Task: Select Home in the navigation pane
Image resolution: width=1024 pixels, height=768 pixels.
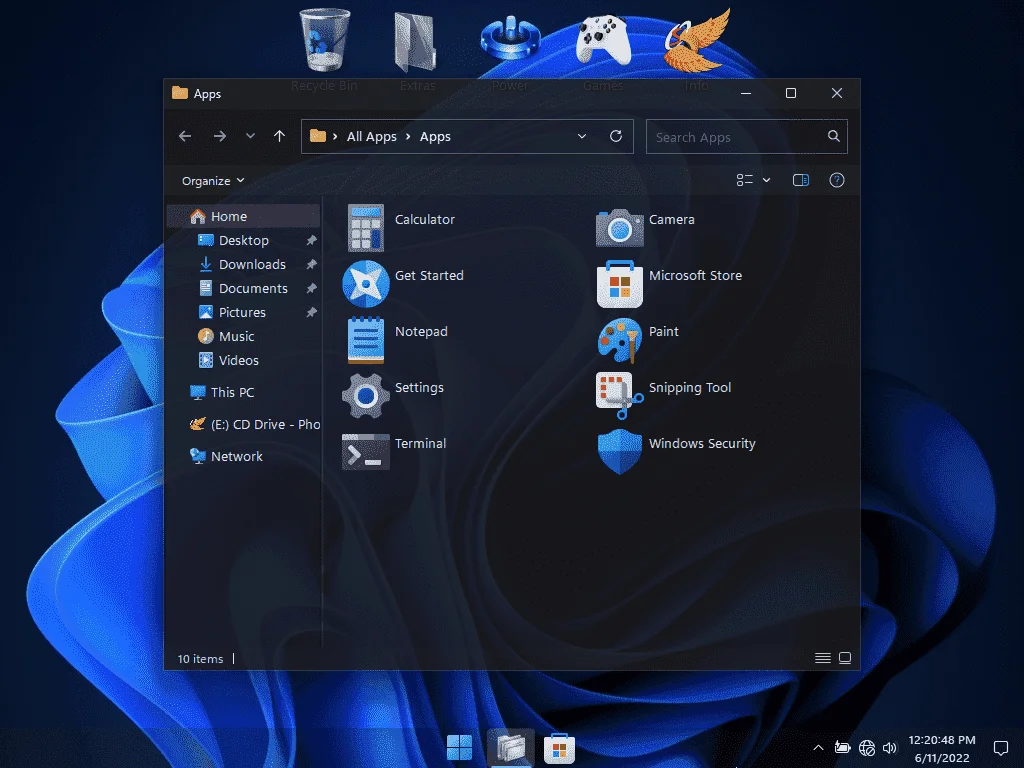Action: click(243, 216)
